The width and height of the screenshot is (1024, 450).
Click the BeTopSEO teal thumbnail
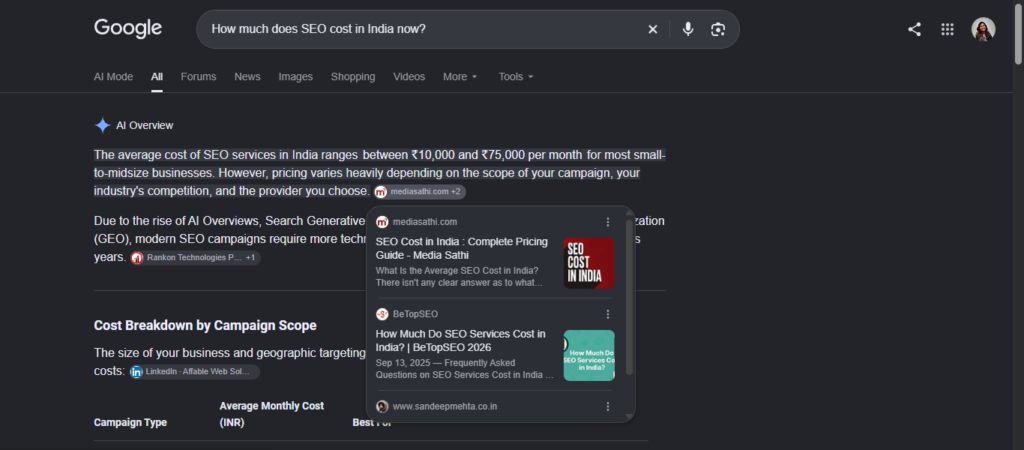(589, 355)
